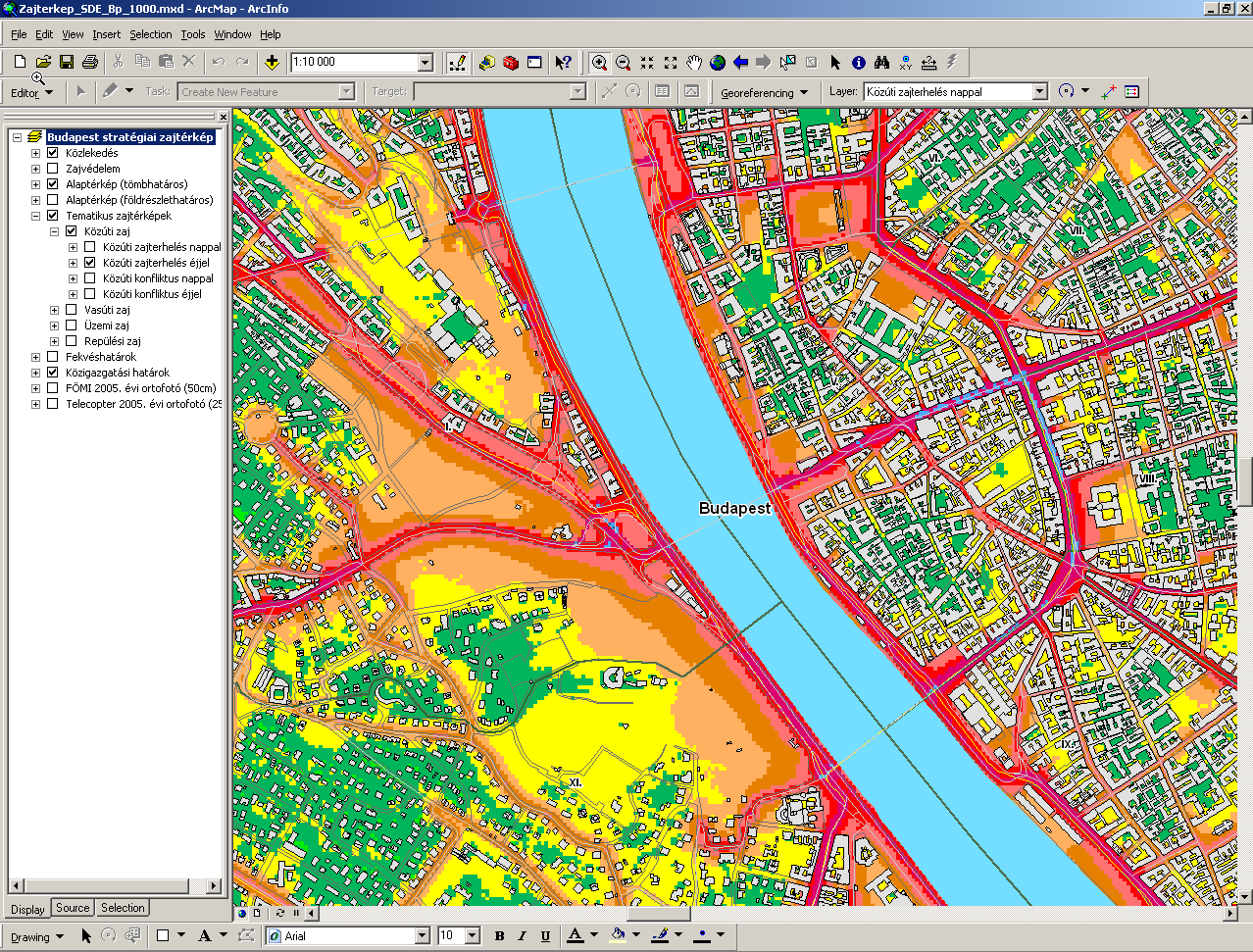
Task: Click the fill color paint bucket
Action: (x=618, y=936)
